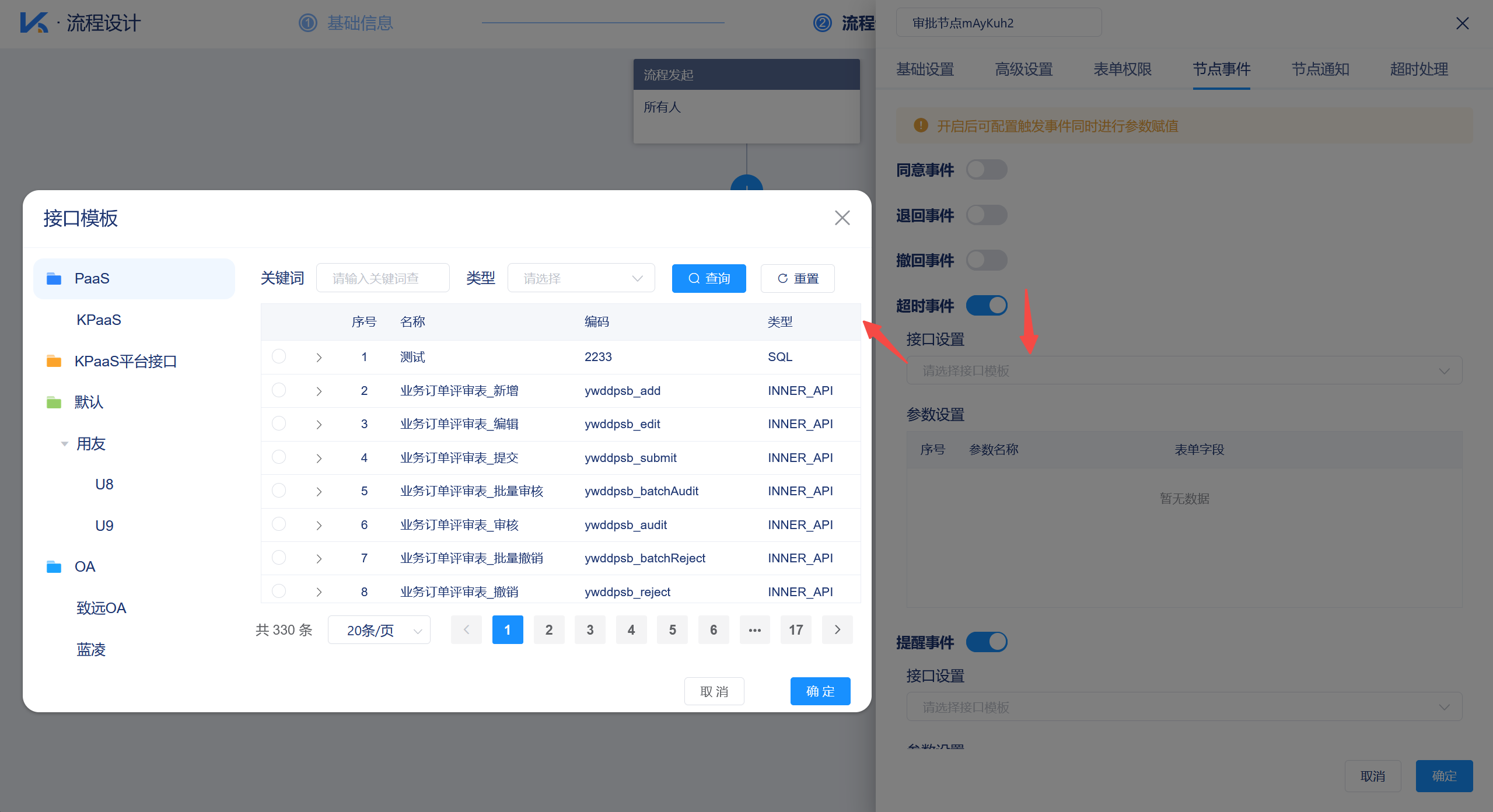Switch to the 节点通知 tab
This screenshot has width=1493, height=812.
(x=1319, y=69)
